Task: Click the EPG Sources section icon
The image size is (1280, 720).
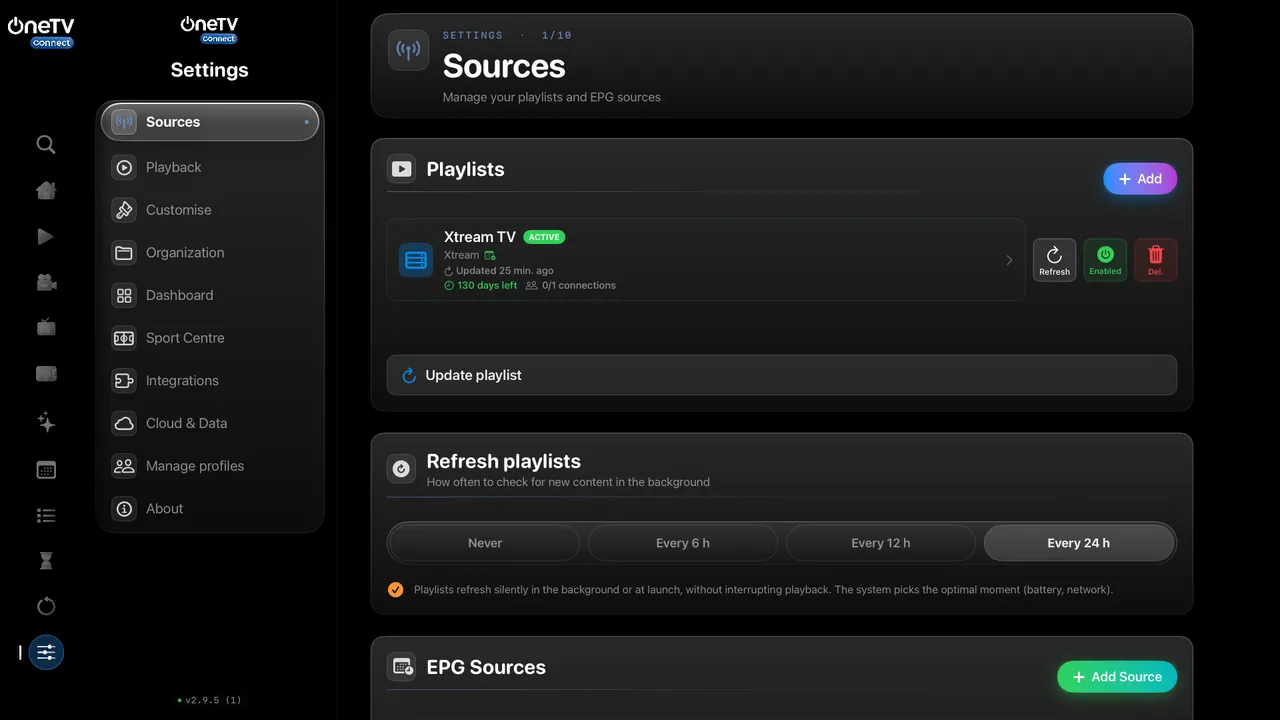Action: click(403, 667)
